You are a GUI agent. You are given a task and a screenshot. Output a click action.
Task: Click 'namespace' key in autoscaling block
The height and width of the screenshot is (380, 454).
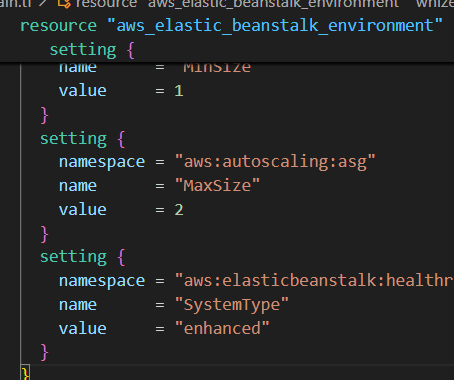coord(102,163)
